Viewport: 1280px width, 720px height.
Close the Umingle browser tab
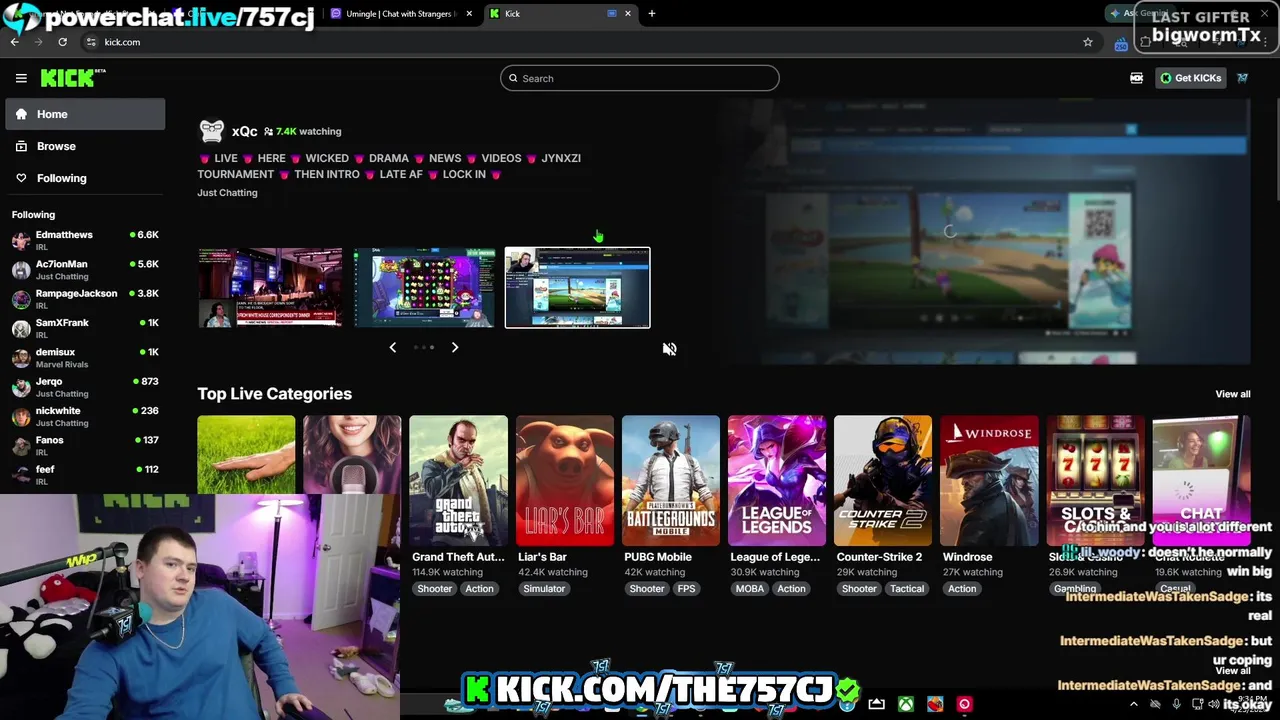469,13
